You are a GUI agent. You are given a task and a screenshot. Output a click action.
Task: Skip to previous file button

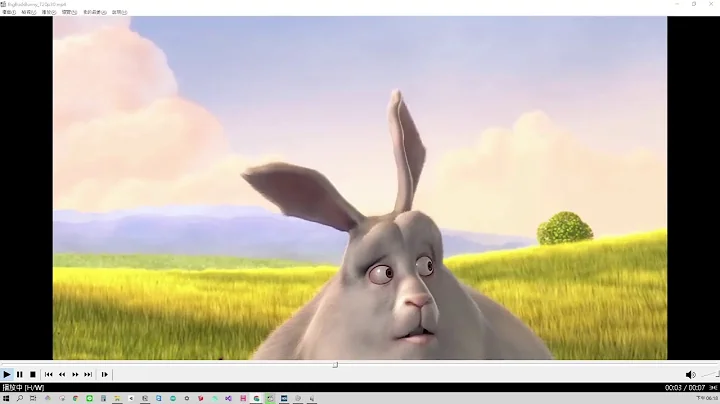(x=49, y=375)
